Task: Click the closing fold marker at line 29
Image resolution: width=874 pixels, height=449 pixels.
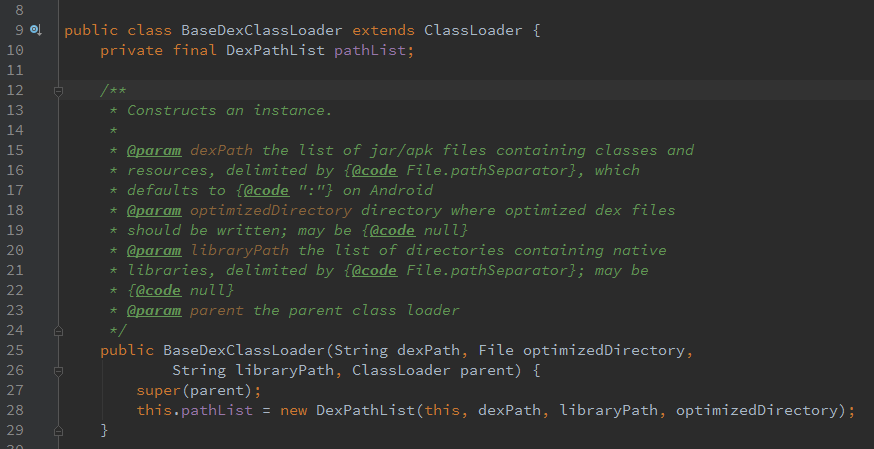Action: coord(58,431)
